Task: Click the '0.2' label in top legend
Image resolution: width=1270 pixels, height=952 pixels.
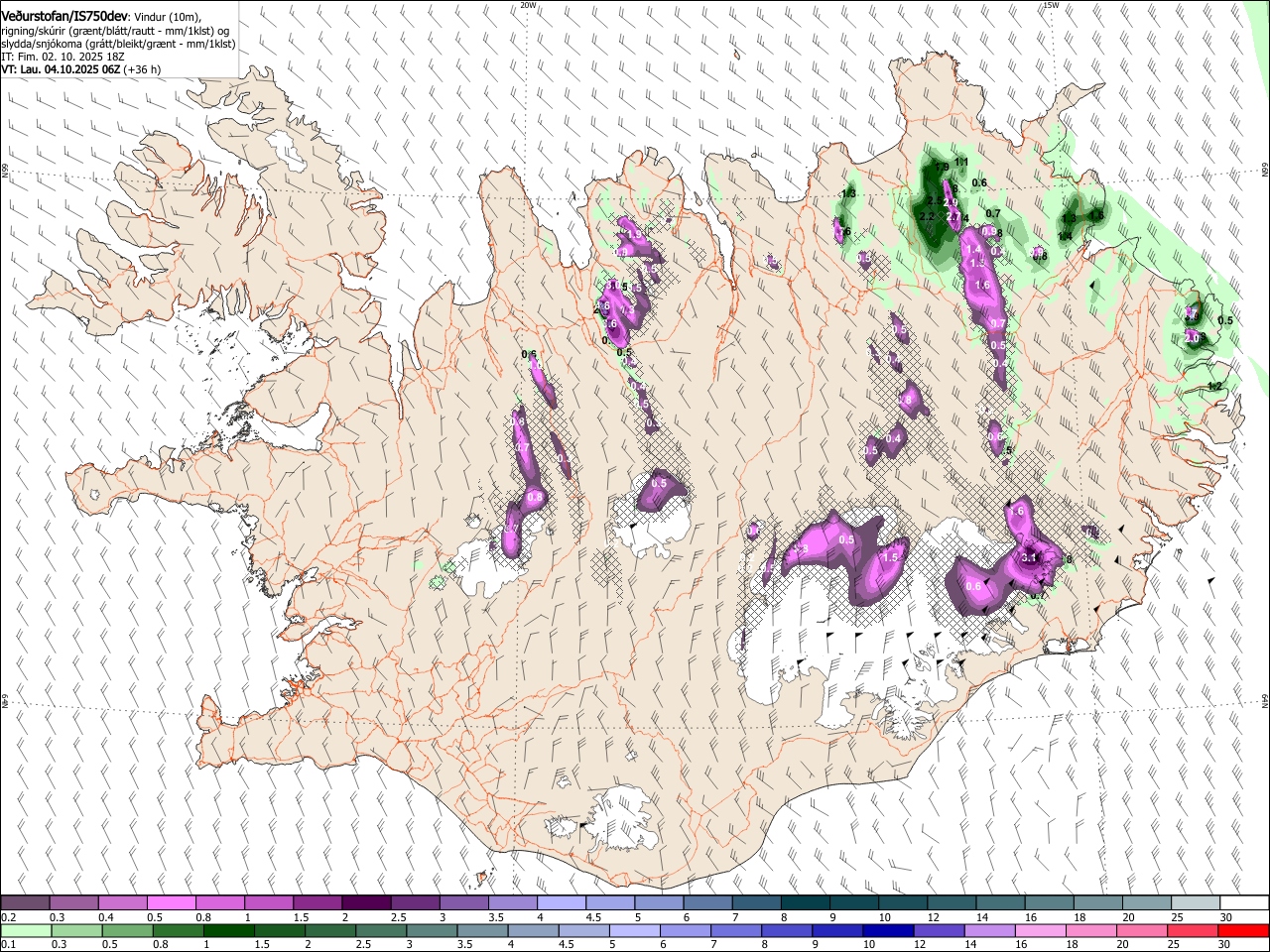Action: [9, 917]
